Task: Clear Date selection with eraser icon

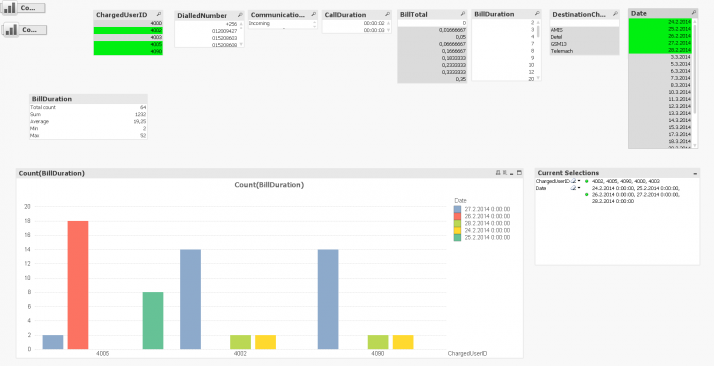Action: tap(574, 188)
